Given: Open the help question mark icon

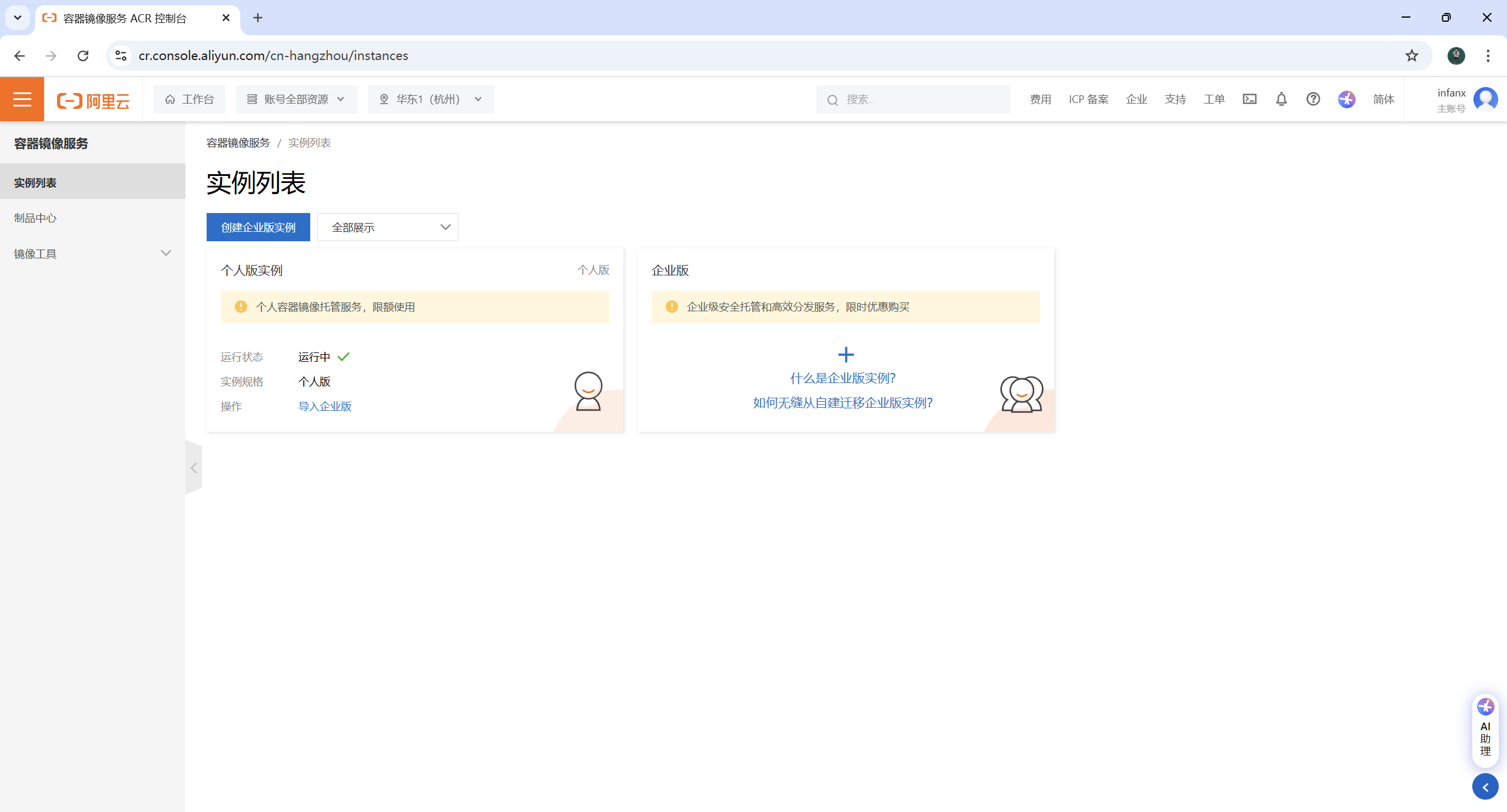Looking at the screenshot, I should [x=1313, y=99].
